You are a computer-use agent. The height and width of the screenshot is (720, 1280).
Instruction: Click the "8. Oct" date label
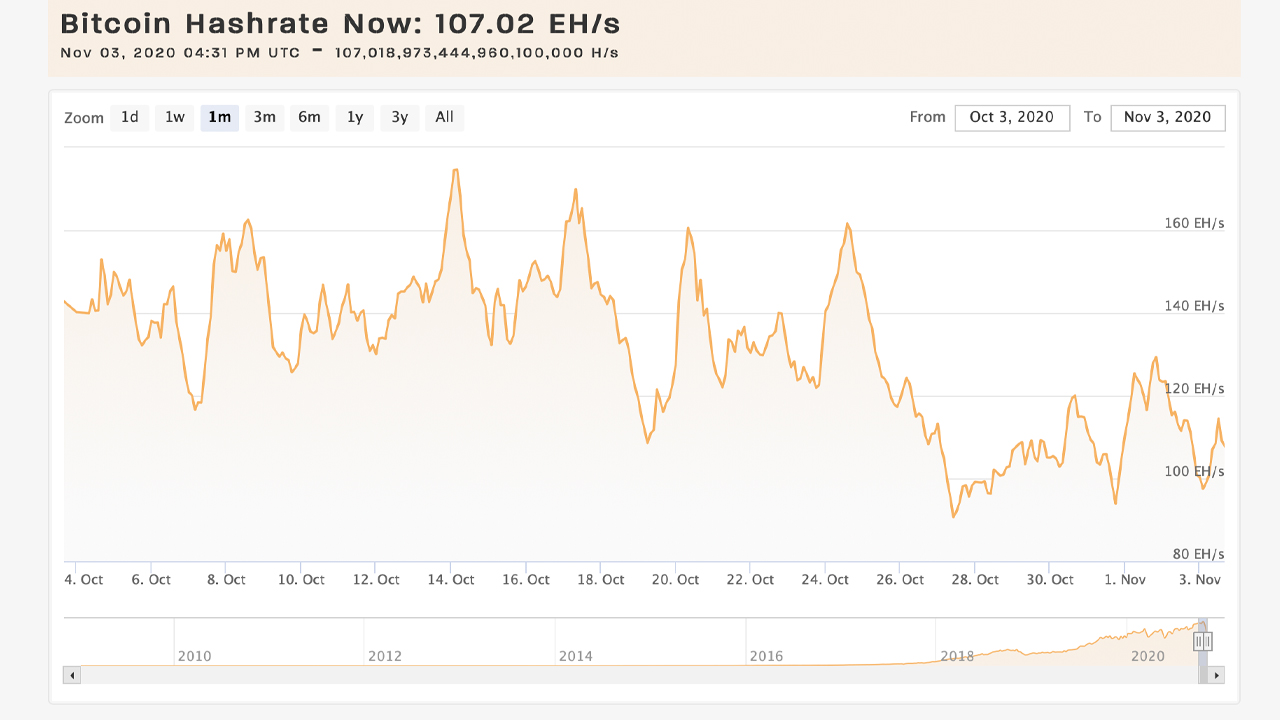click(226, 579)
